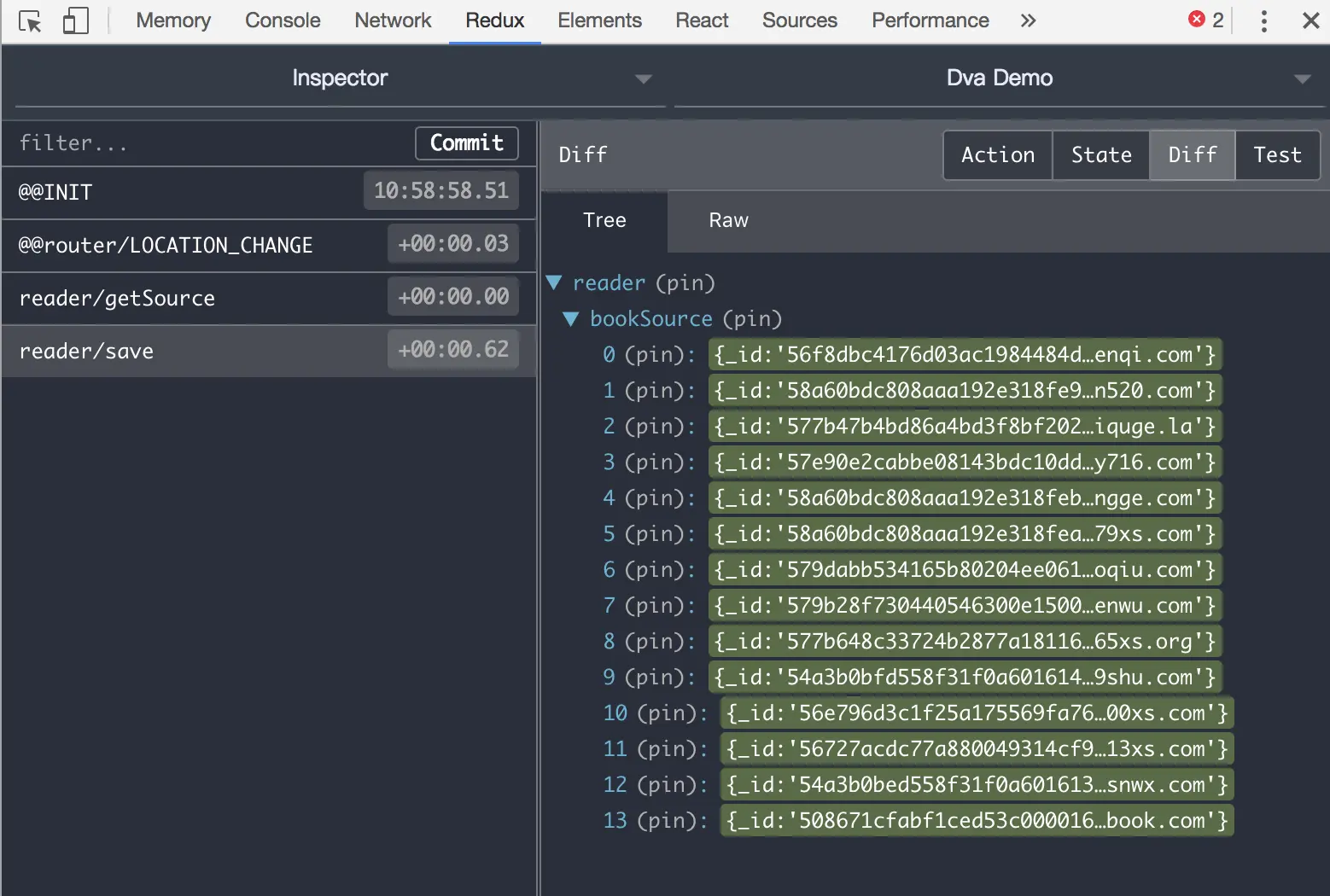Click the 10:58:58.51 timestamp

click(441, 190)
